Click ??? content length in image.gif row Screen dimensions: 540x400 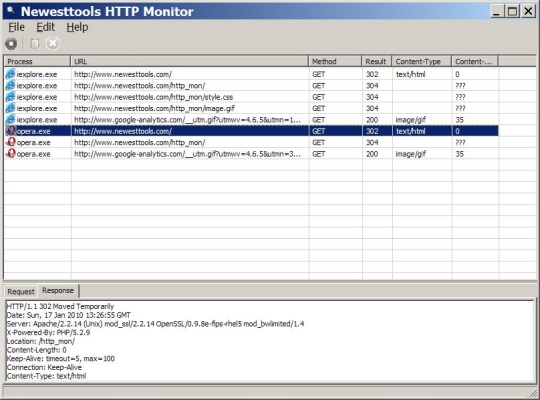[460, 108]
